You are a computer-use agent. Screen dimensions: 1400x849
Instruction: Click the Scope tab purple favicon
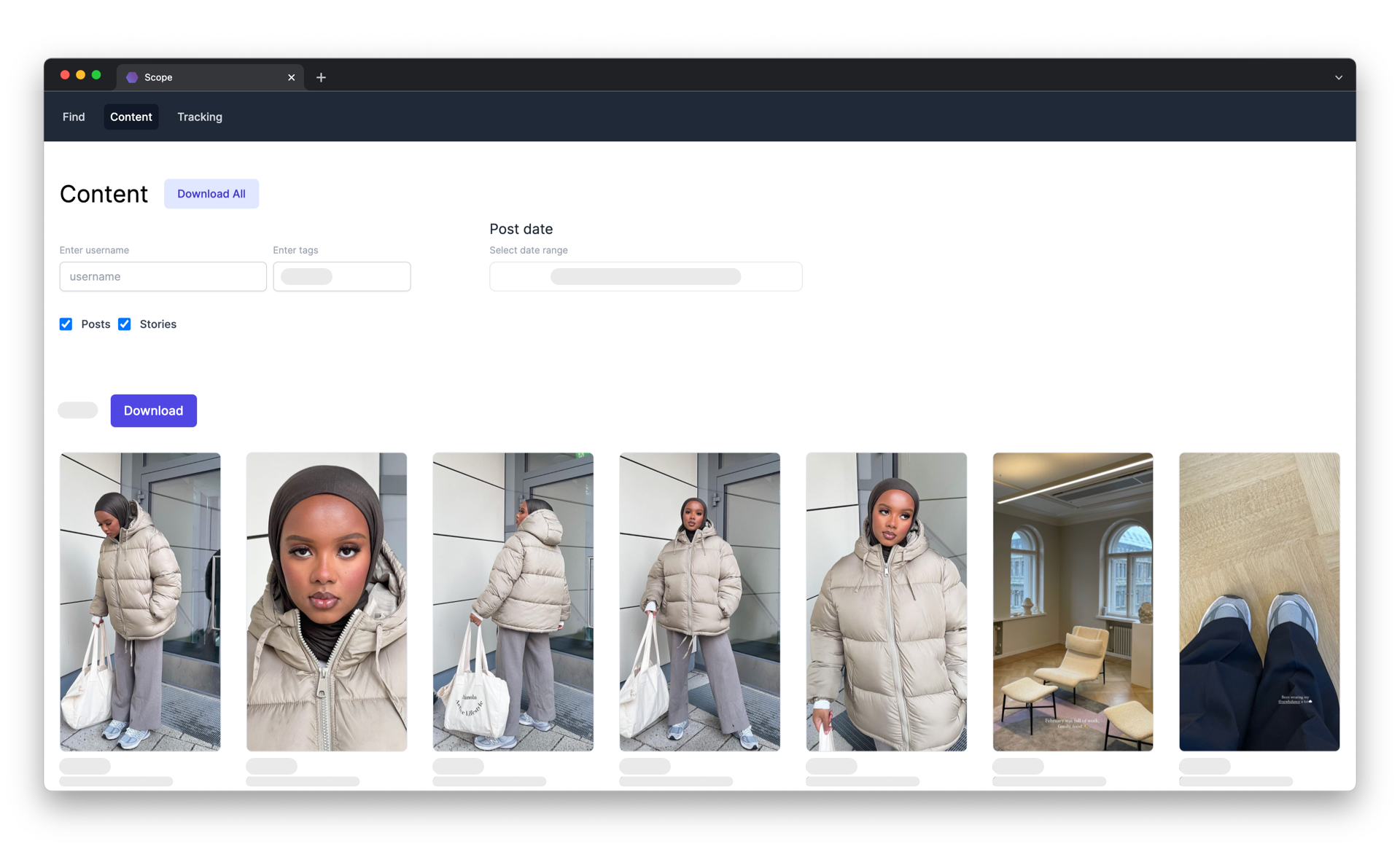pos(132,77)
